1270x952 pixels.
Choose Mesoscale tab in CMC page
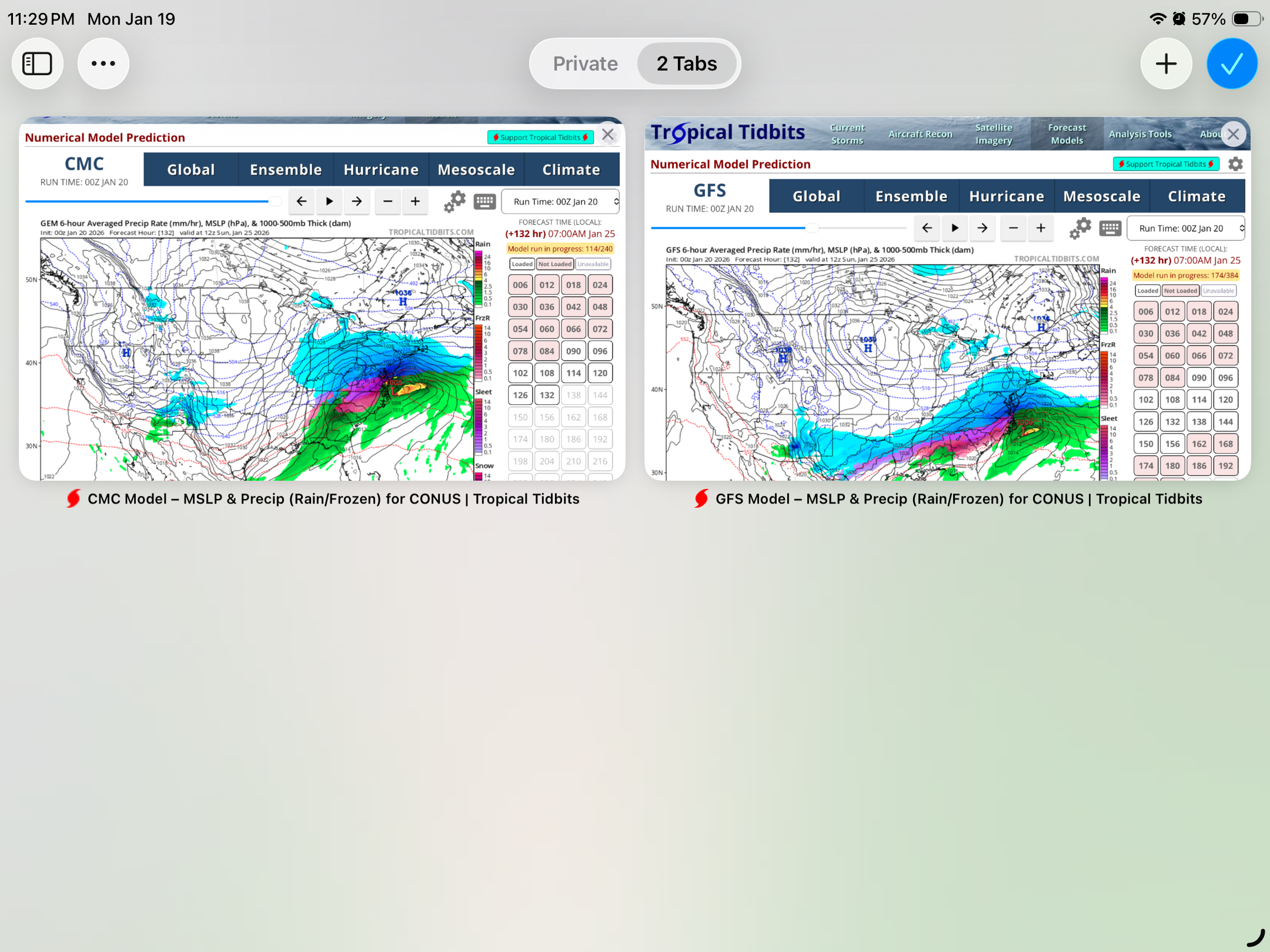point(476,170)
